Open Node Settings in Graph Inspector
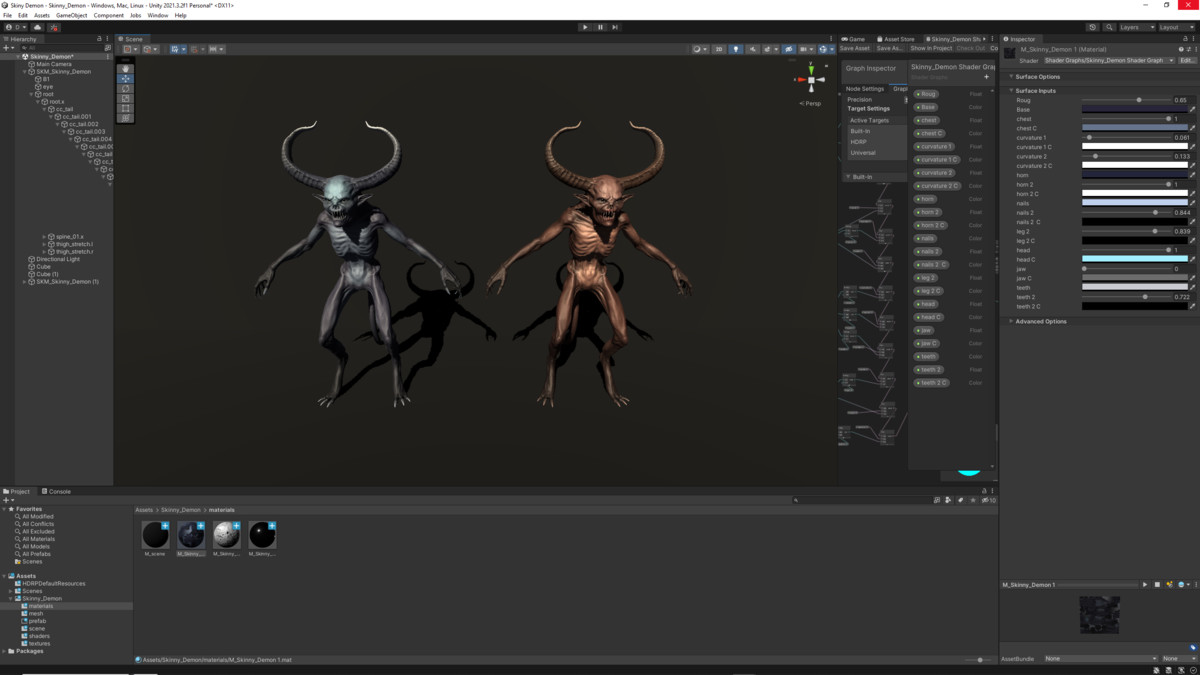1200x675 pixels. [865, 88]
